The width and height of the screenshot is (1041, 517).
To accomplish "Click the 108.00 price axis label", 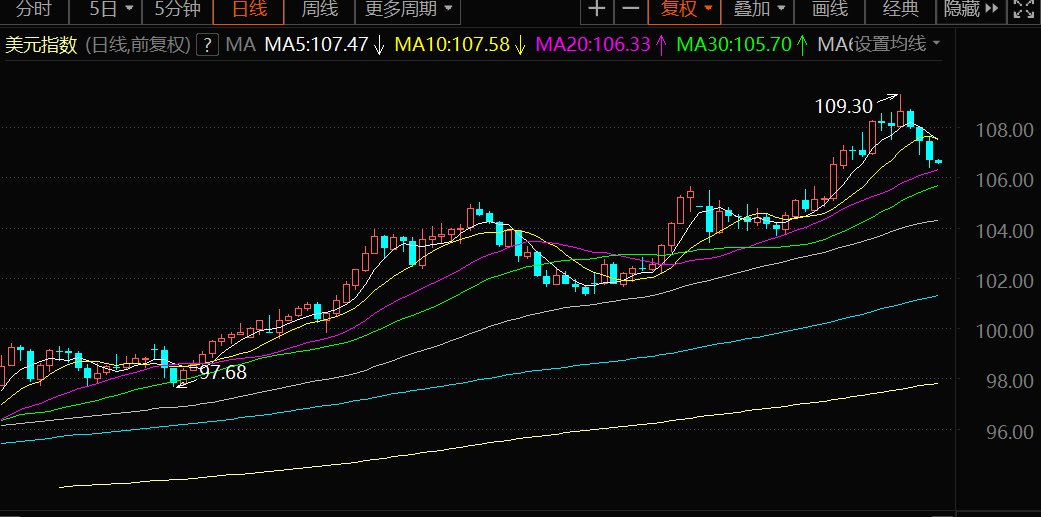I will click(x=1004, y=129).
